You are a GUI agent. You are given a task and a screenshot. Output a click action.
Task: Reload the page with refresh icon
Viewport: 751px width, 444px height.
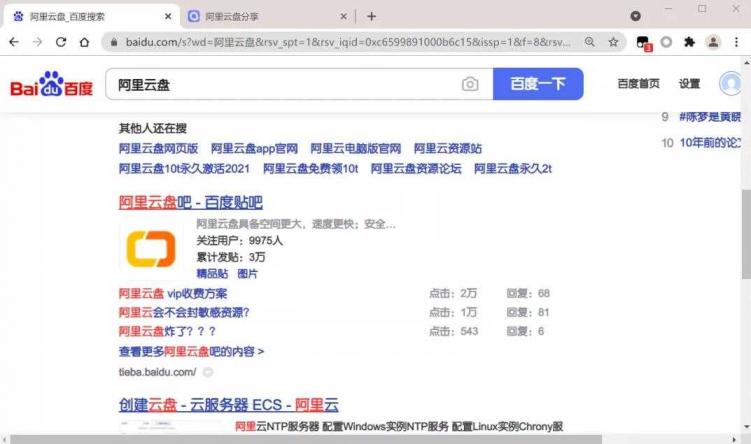[x=61, y=42]
